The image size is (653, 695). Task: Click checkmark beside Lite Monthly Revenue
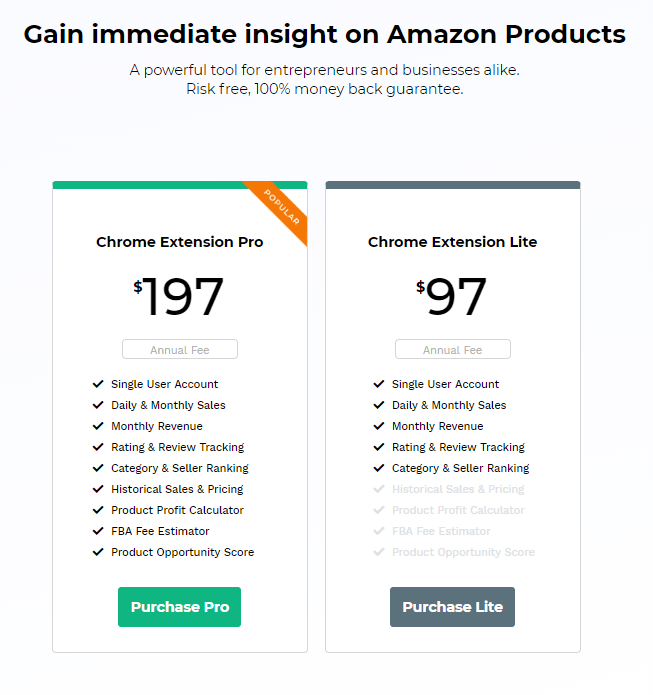tap(379, 426)
